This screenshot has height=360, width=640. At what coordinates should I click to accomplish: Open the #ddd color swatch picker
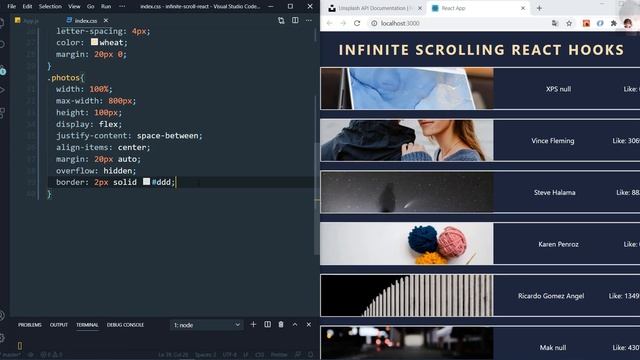pos(147,181)
